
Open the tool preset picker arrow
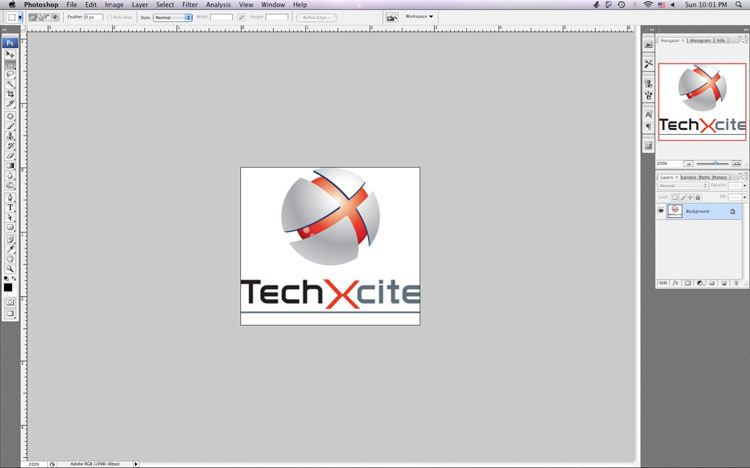click(x=20, y=18)
